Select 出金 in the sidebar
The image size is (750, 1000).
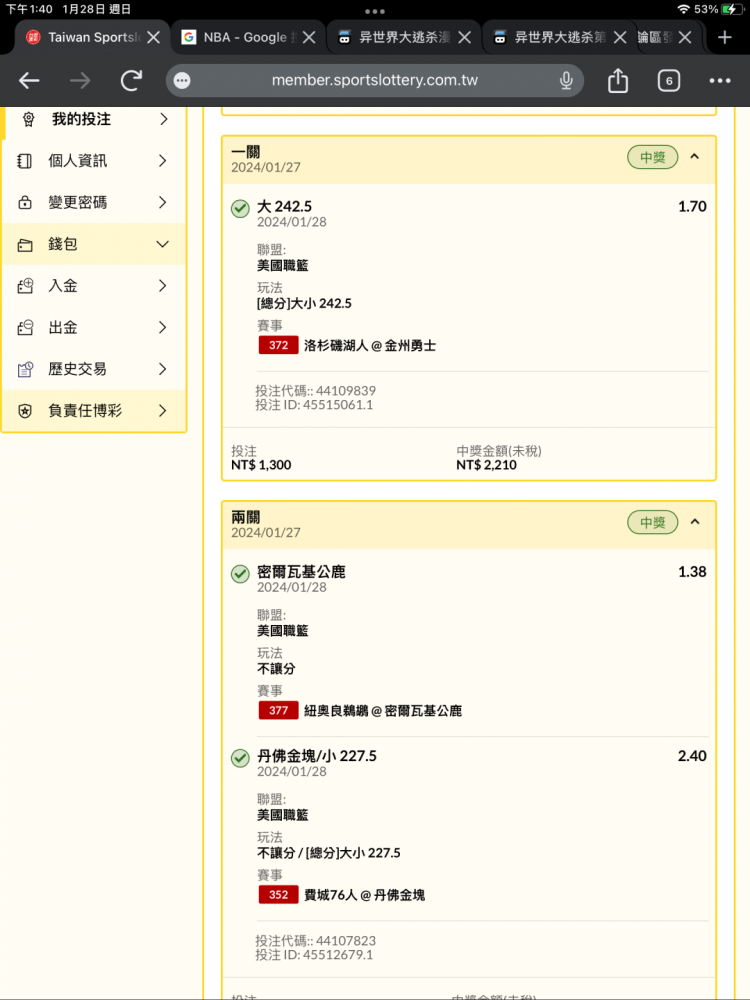click(94, 327)
